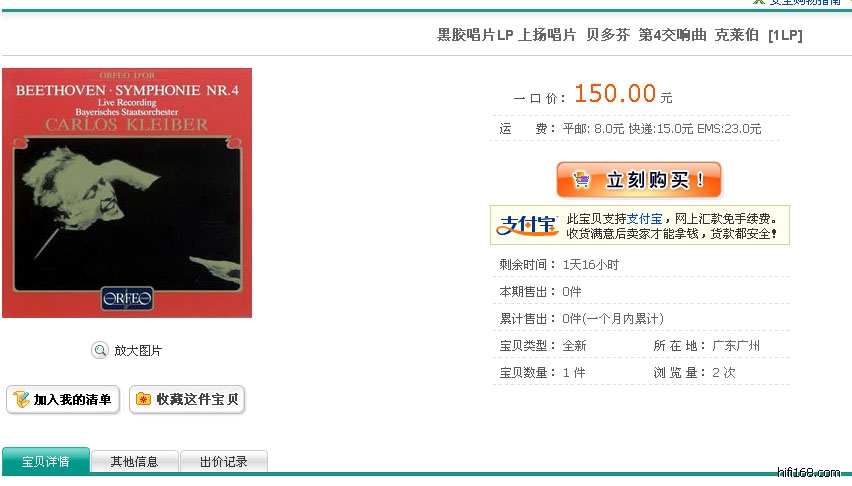
Task: Click the magnifier icon below album cover
Action: (99, 350)
